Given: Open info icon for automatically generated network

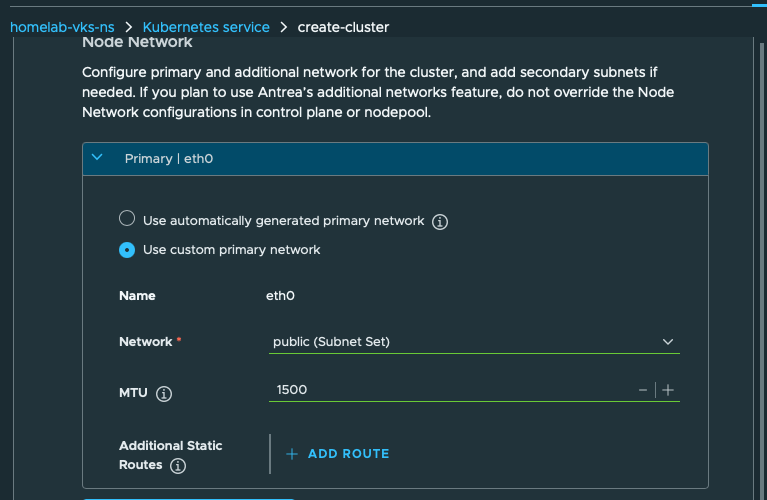Looking at the screenshot, I should click(x=439, y=222).
